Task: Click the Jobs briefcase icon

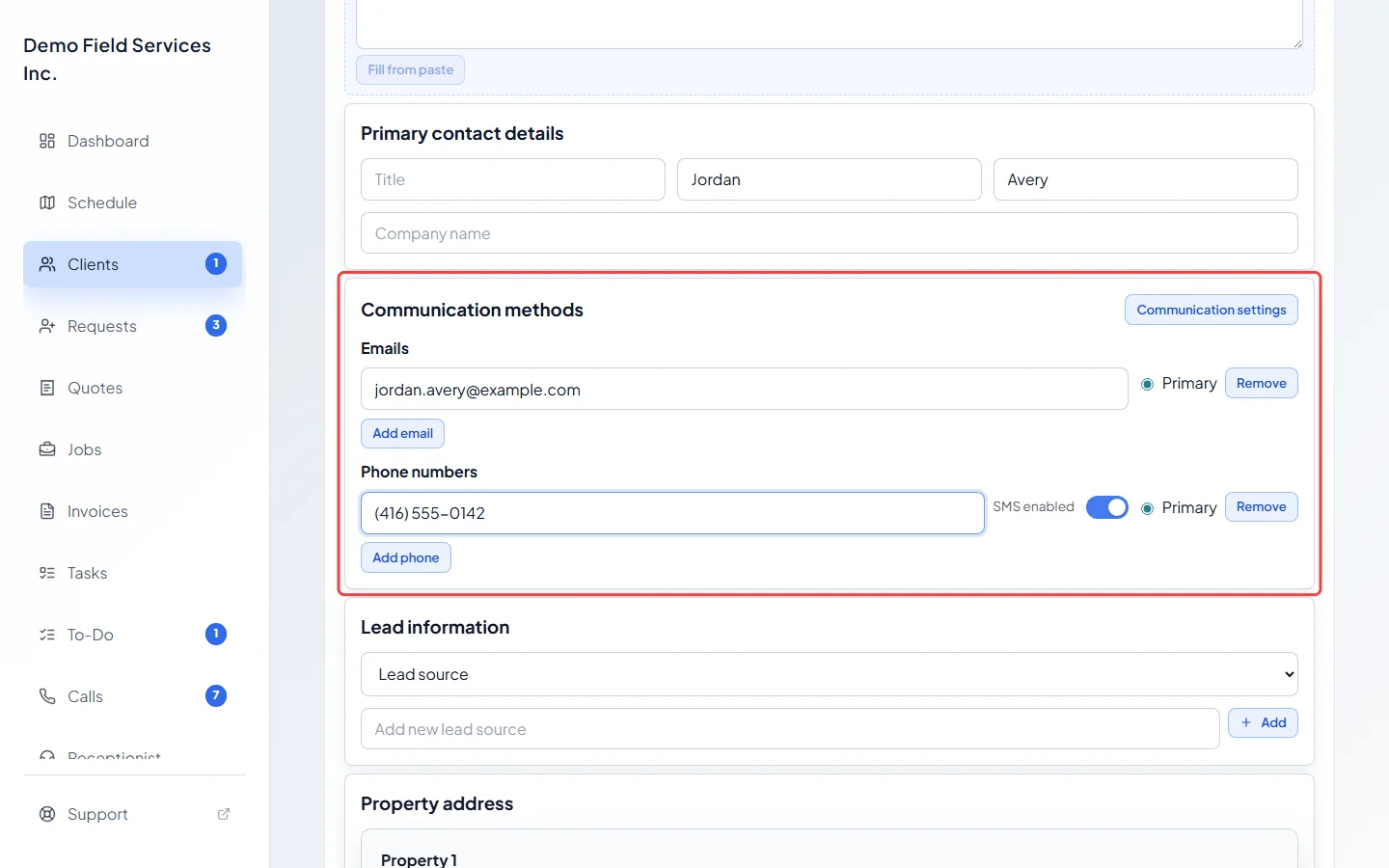Action: click(47, 449)
